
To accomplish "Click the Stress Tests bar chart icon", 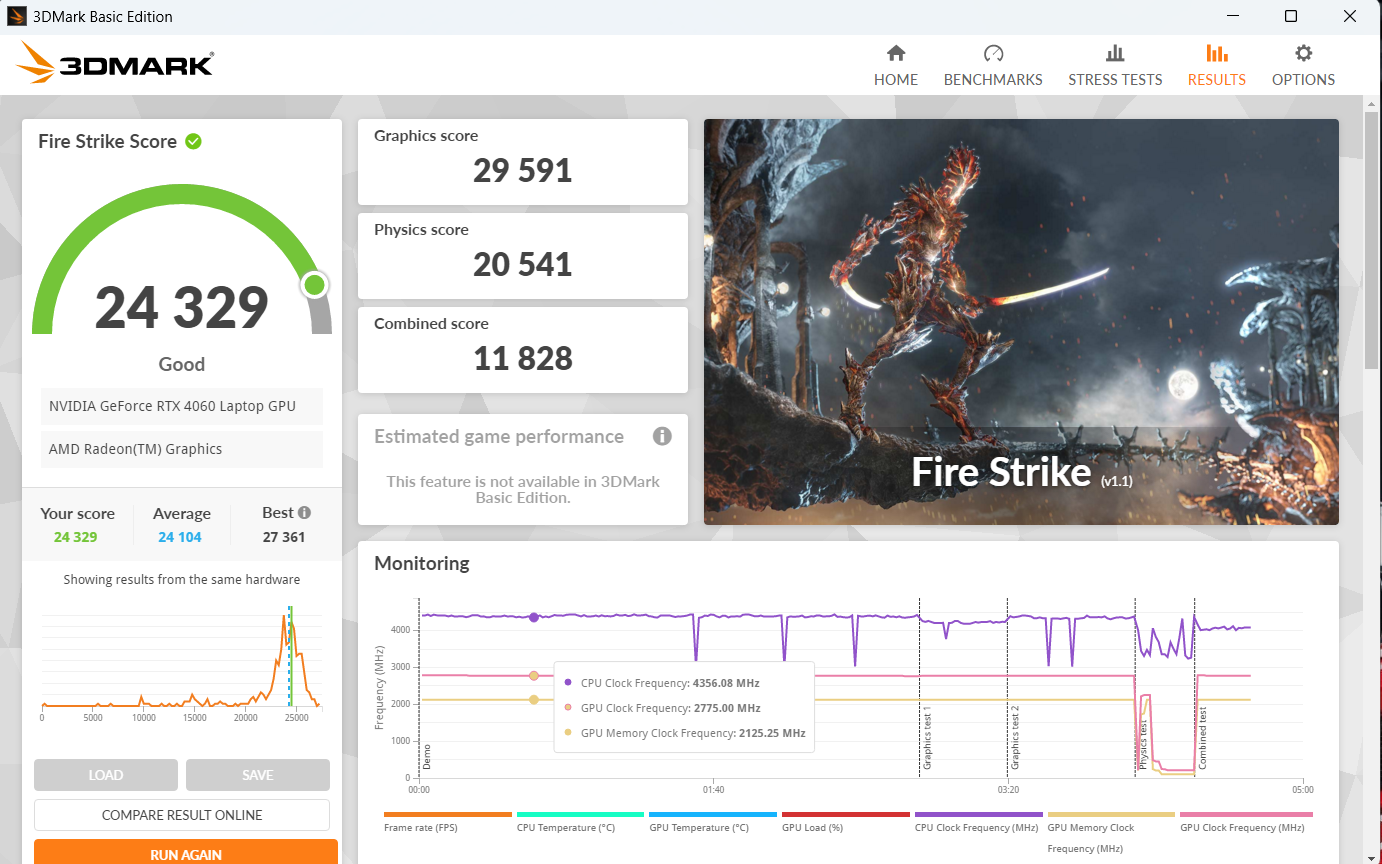I will click(1115, 53).
